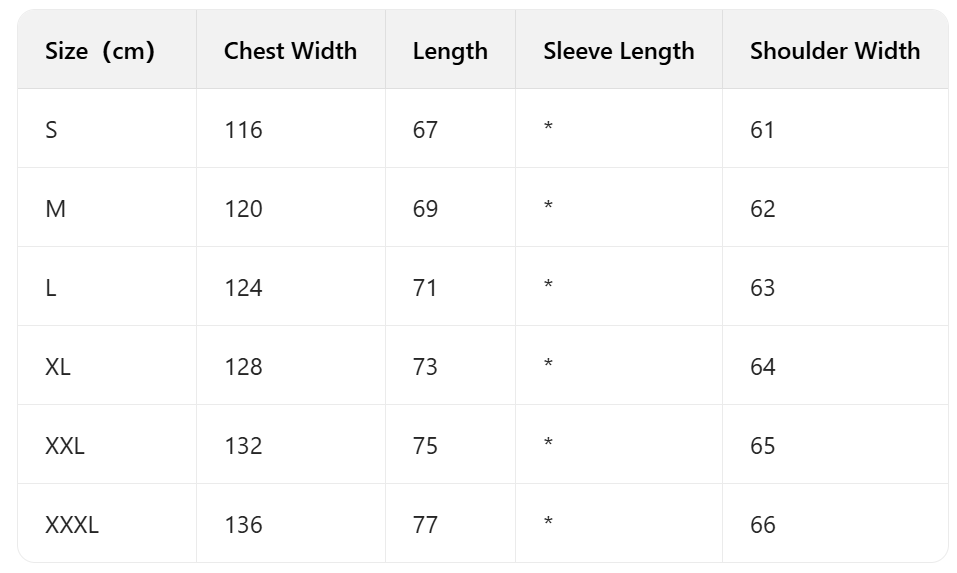The height and width of the screenshot is (573, 957).
Task: Click the sleeve length asterisk for size M
Action: [x=548, y=207]
